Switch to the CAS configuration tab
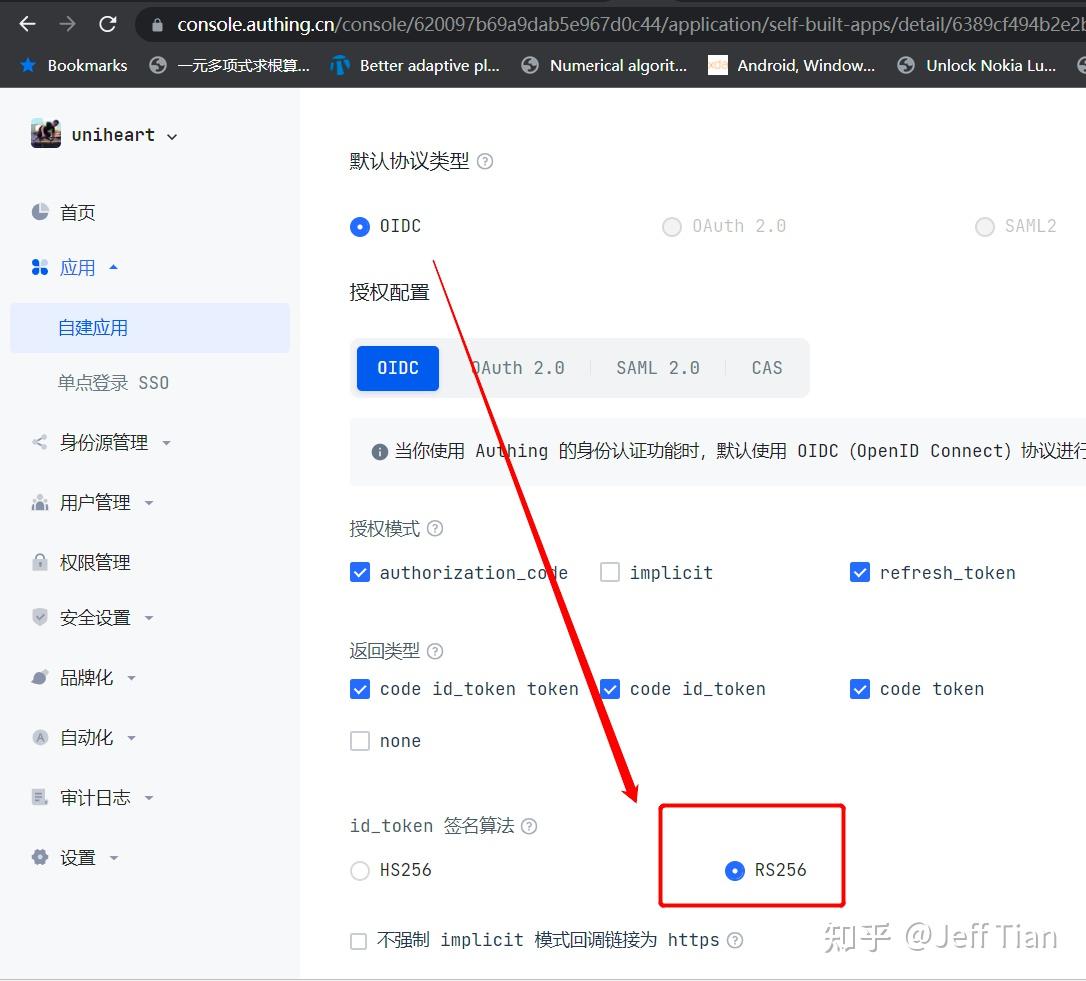 (766, 368)
